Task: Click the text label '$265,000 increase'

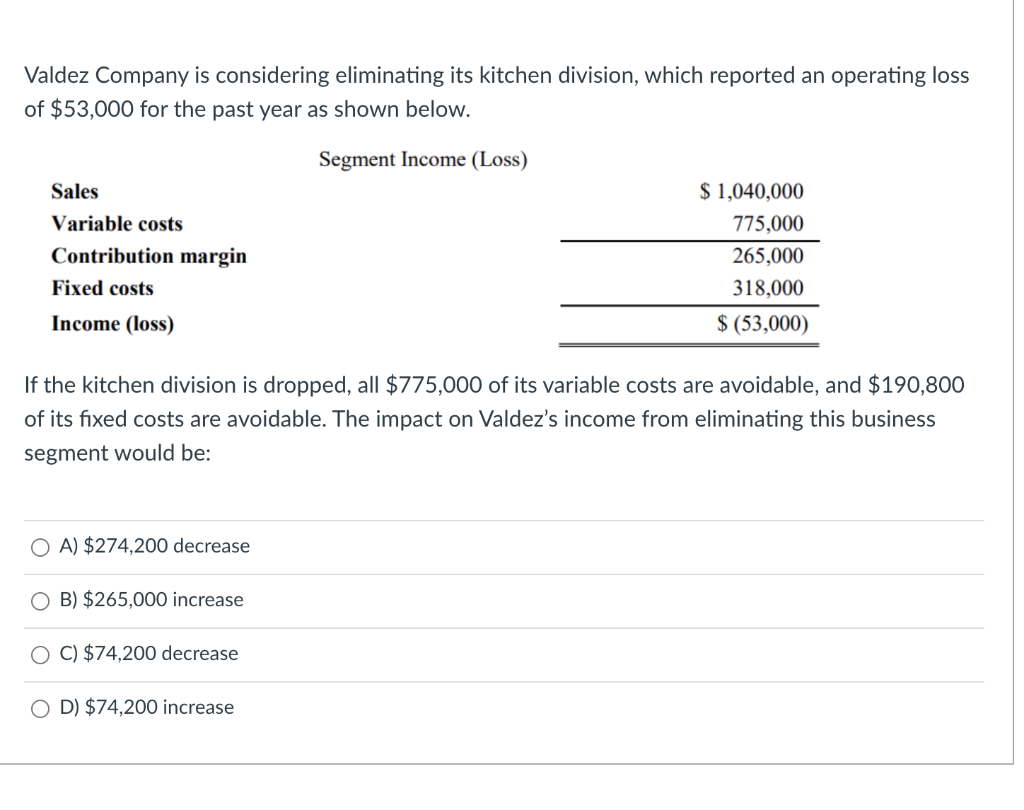Action: point(165,600)
